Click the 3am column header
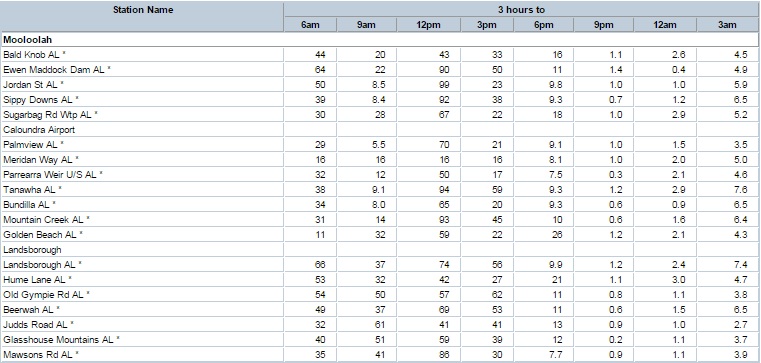The height and width of the screenshot is (363, 761). [727, 25]
